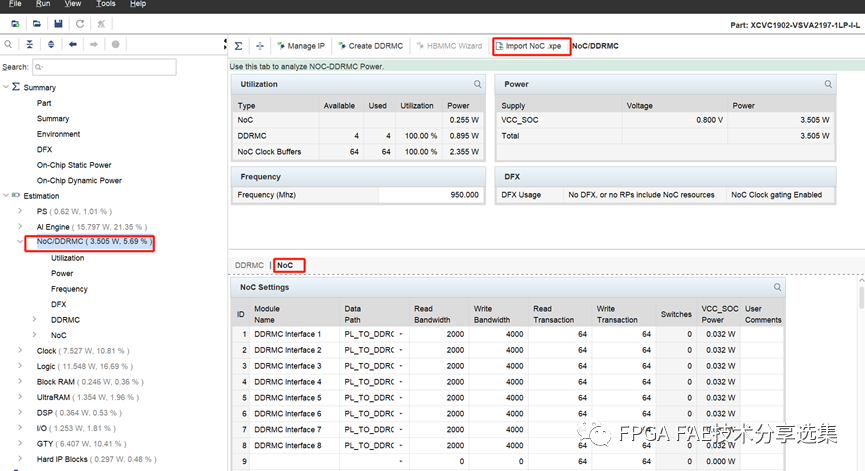Click the Create DDRMC button

coord(369,46)
